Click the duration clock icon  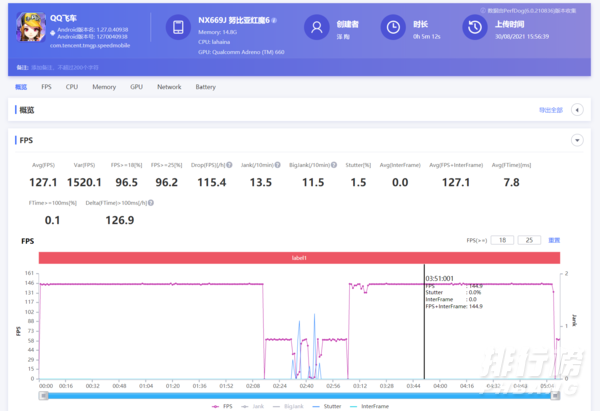point(393,27)
